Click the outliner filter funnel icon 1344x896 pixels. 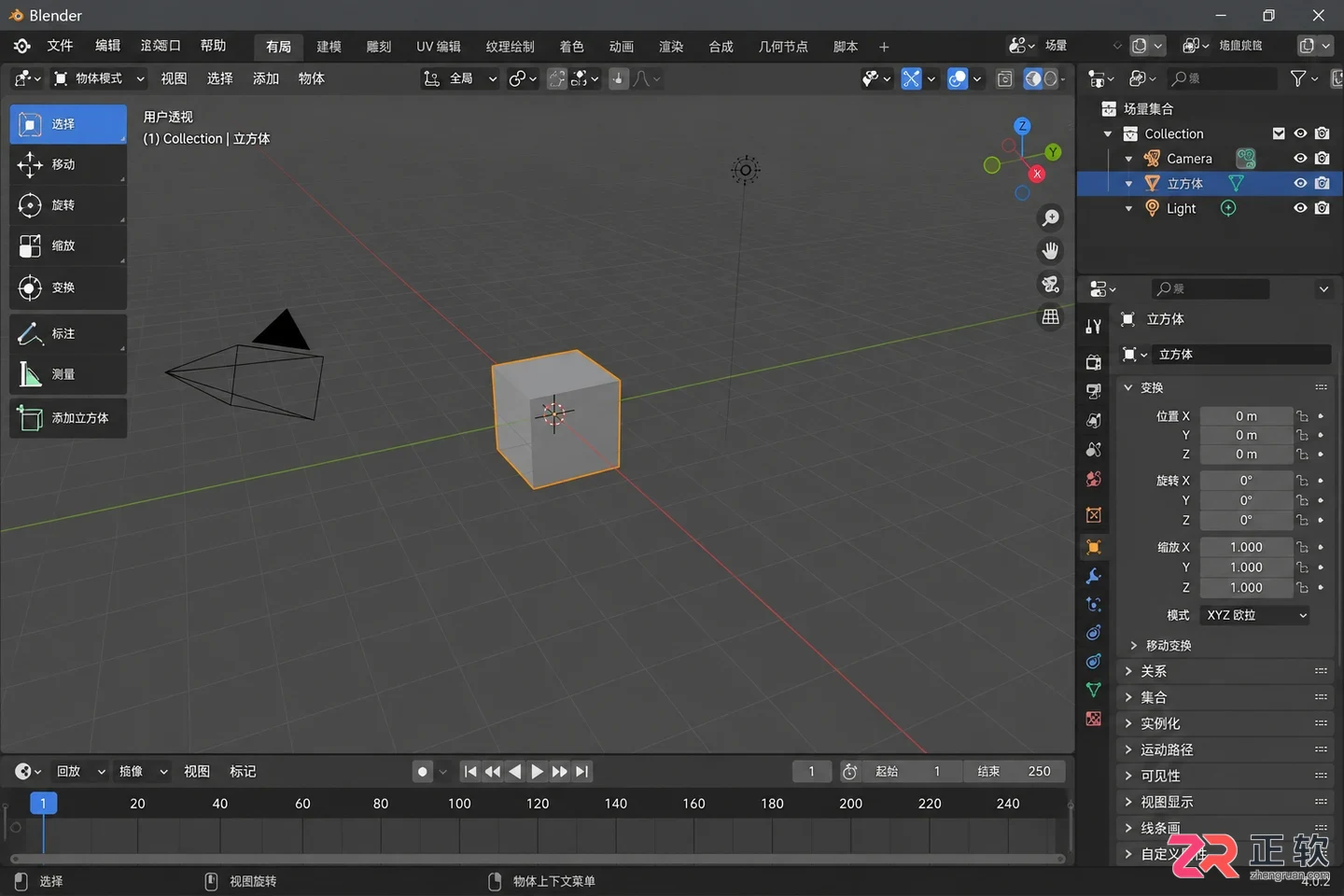click(x=1298, y=79)
